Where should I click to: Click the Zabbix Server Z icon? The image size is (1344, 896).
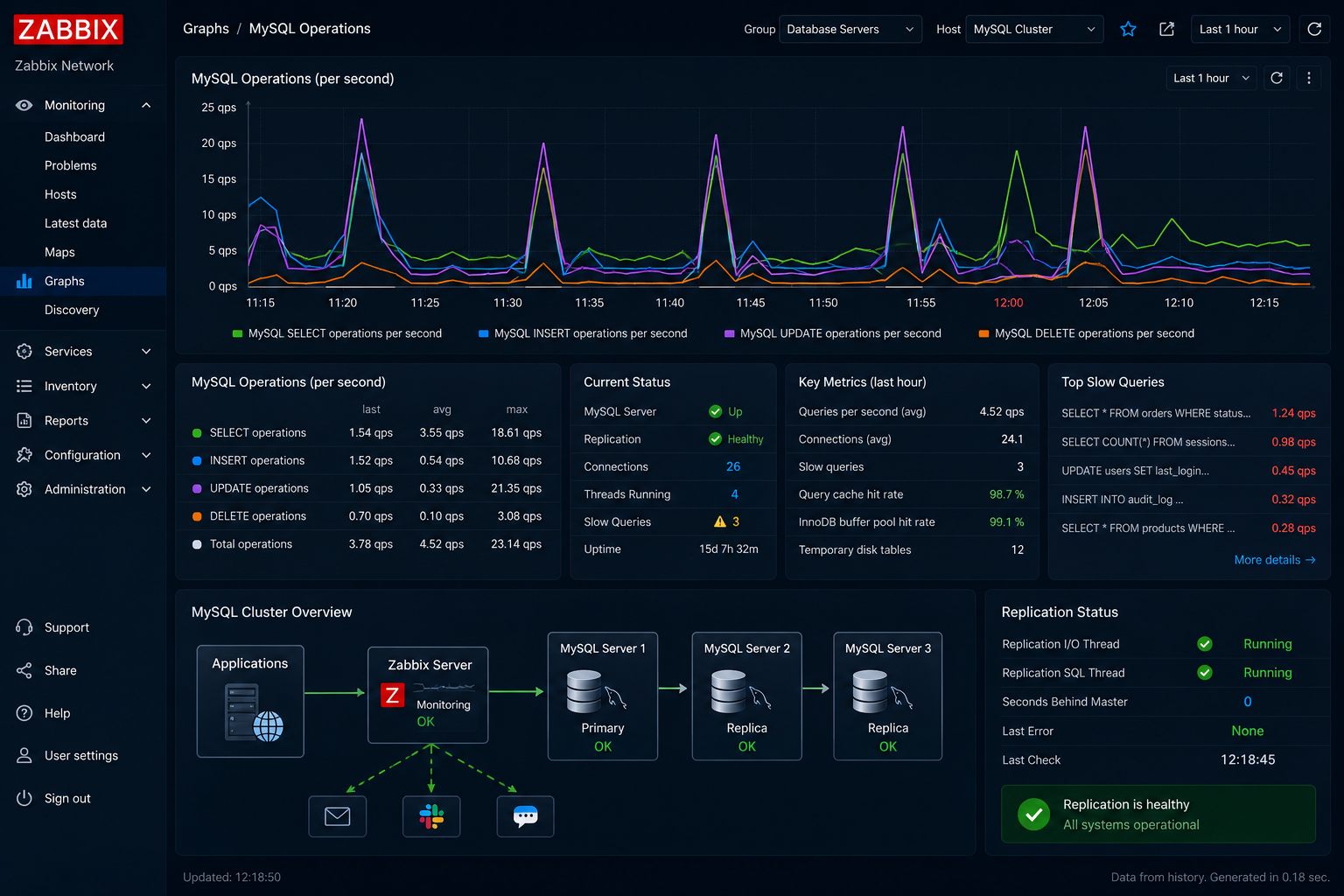[x=392, y=695]
